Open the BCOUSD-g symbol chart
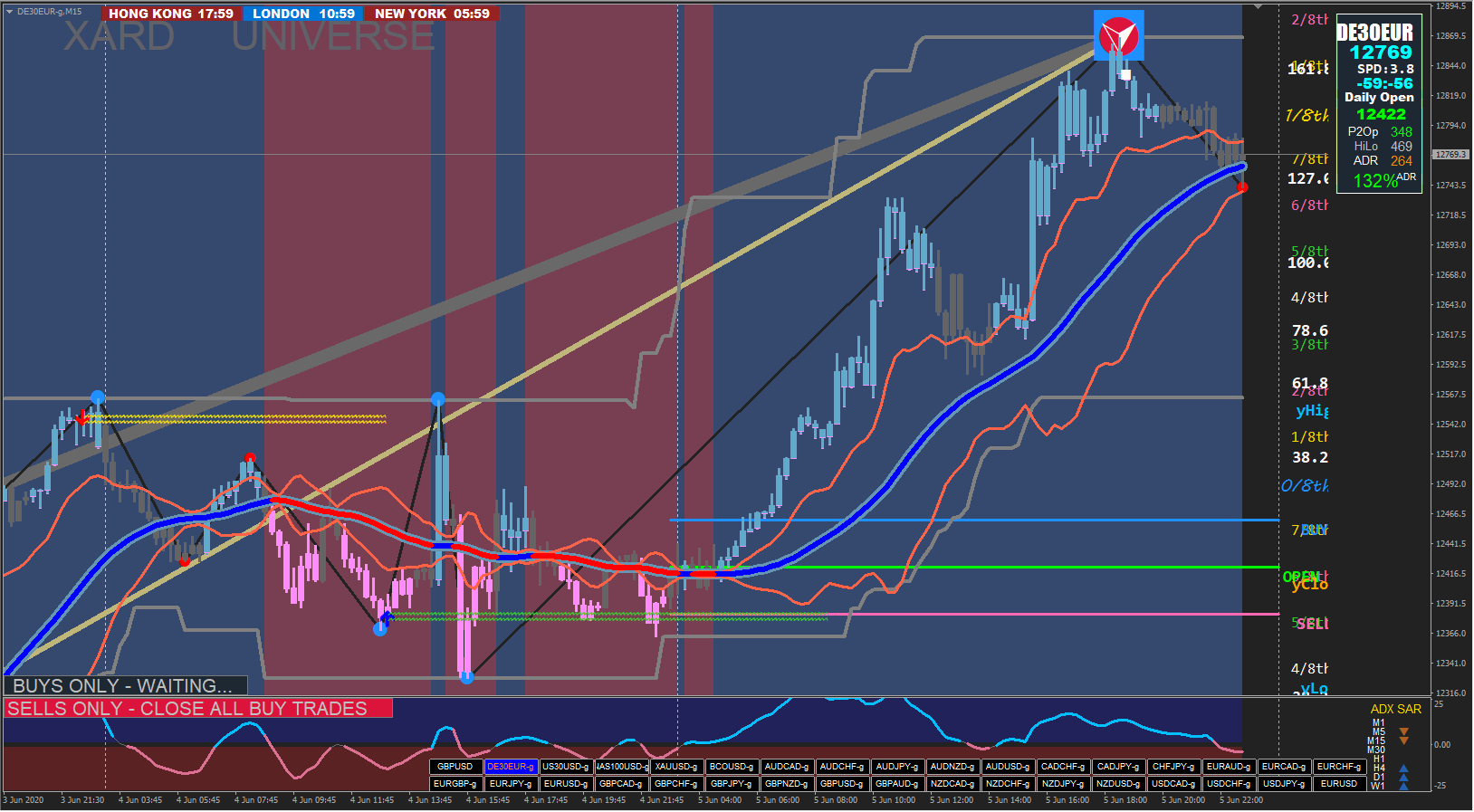 click(x=732, y=767)
